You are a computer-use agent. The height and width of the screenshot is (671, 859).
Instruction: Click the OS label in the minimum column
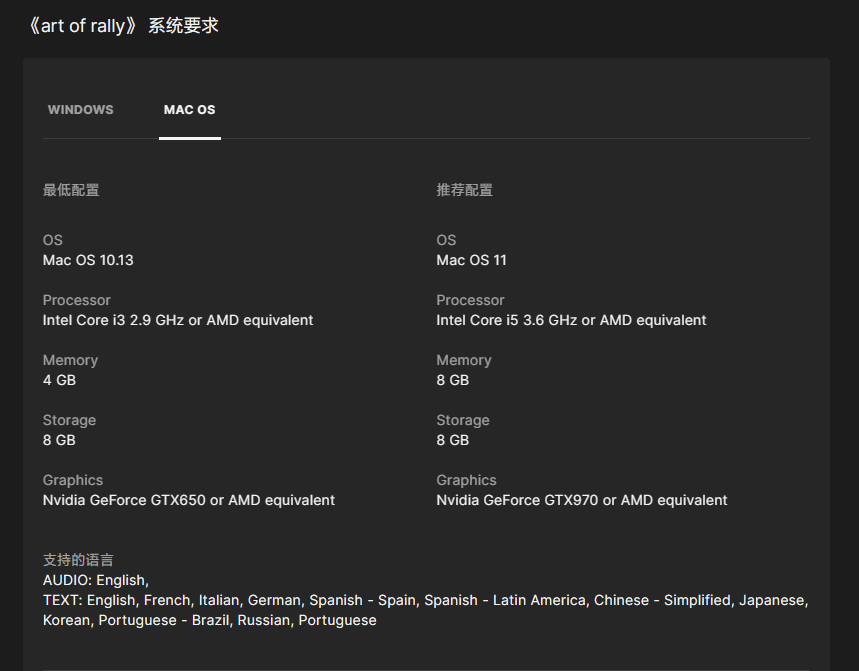click(x=53, y=240)
